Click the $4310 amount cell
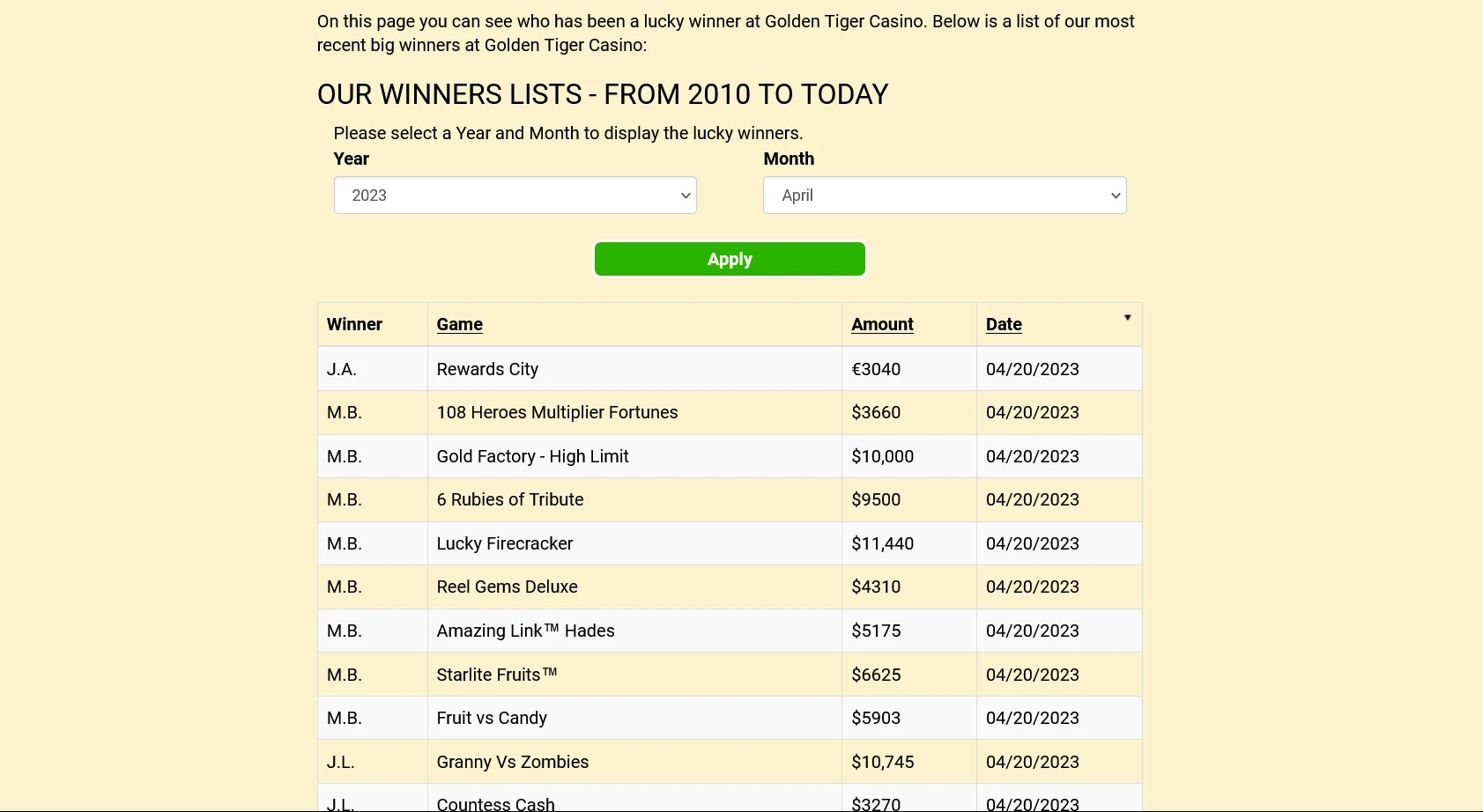 pyautogui.click(x=909, y=587)
